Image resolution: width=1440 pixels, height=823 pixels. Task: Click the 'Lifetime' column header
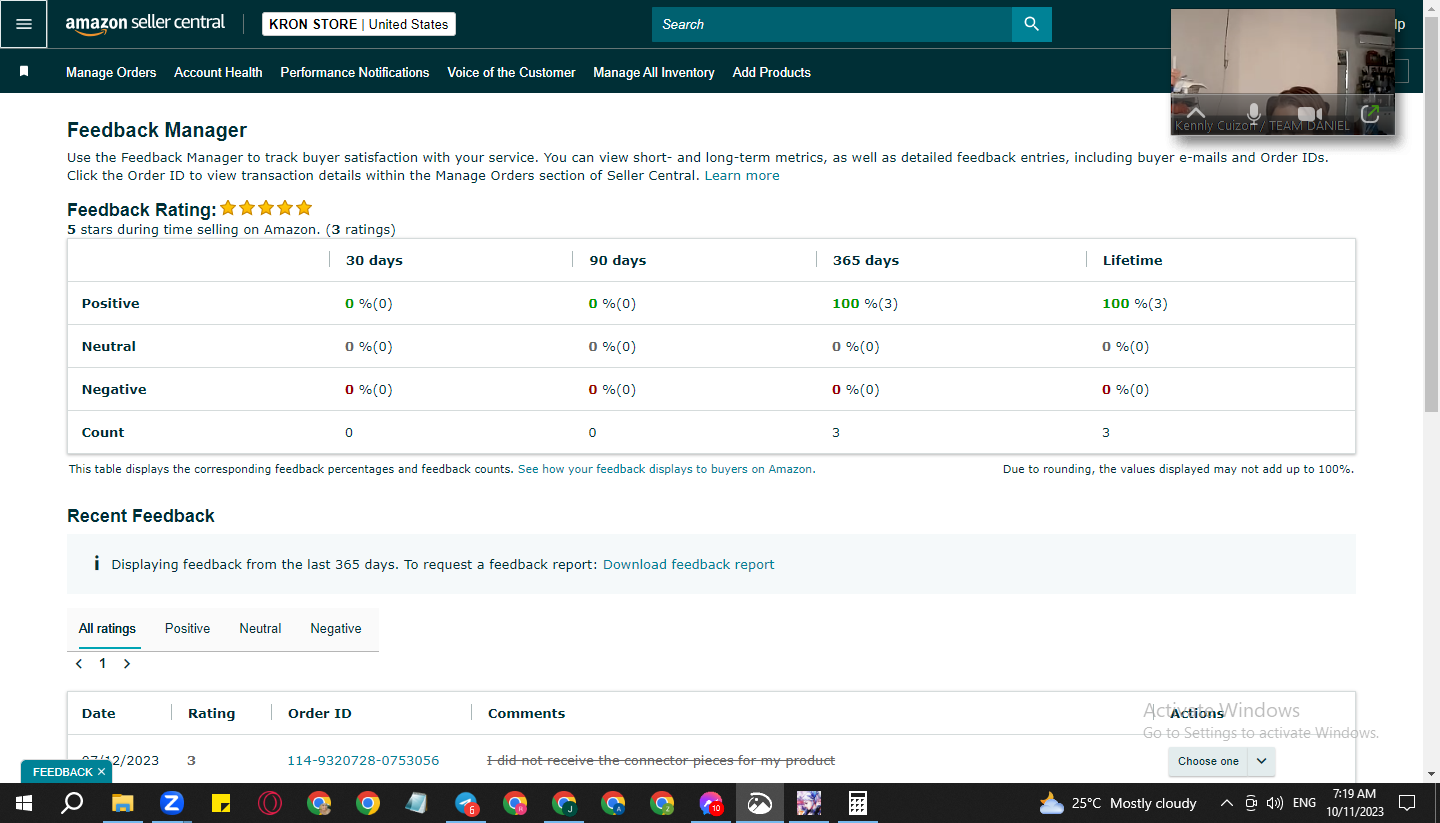[1133, 261]
